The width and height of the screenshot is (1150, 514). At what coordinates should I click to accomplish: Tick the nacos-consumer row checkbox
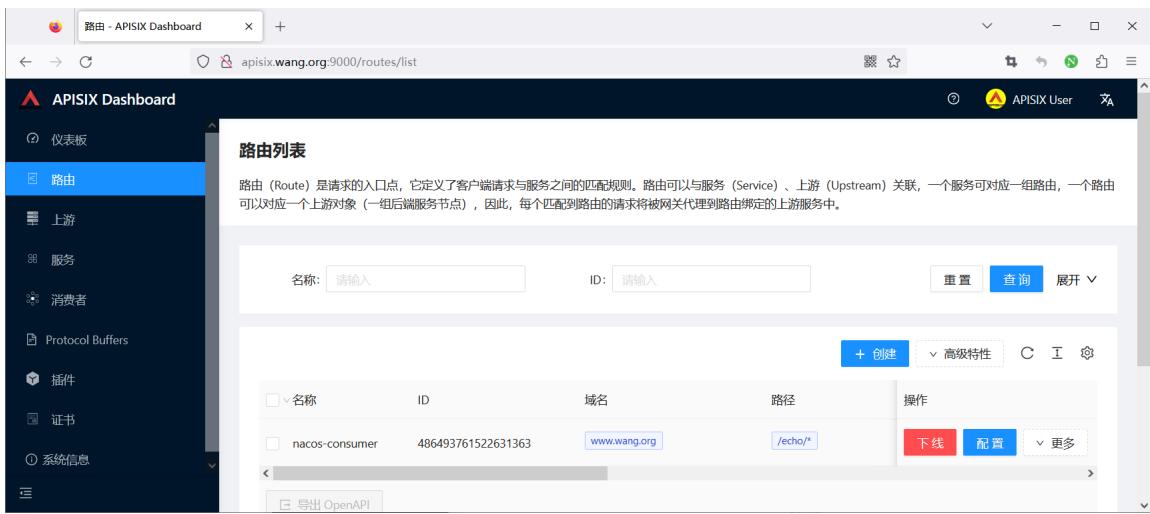273,444
